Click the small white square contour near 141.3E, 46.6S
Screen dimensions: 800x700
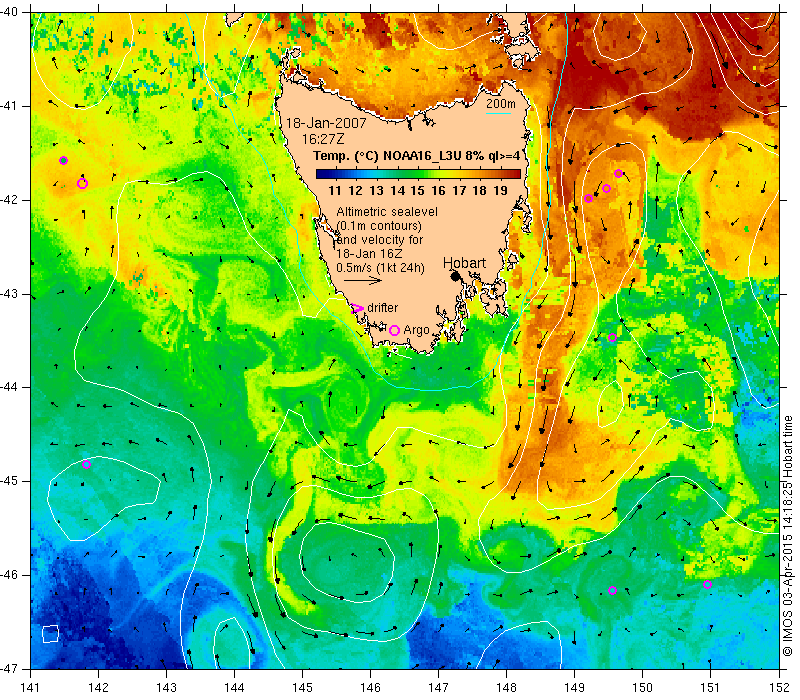pyautogui.click(x=50, y=634)
